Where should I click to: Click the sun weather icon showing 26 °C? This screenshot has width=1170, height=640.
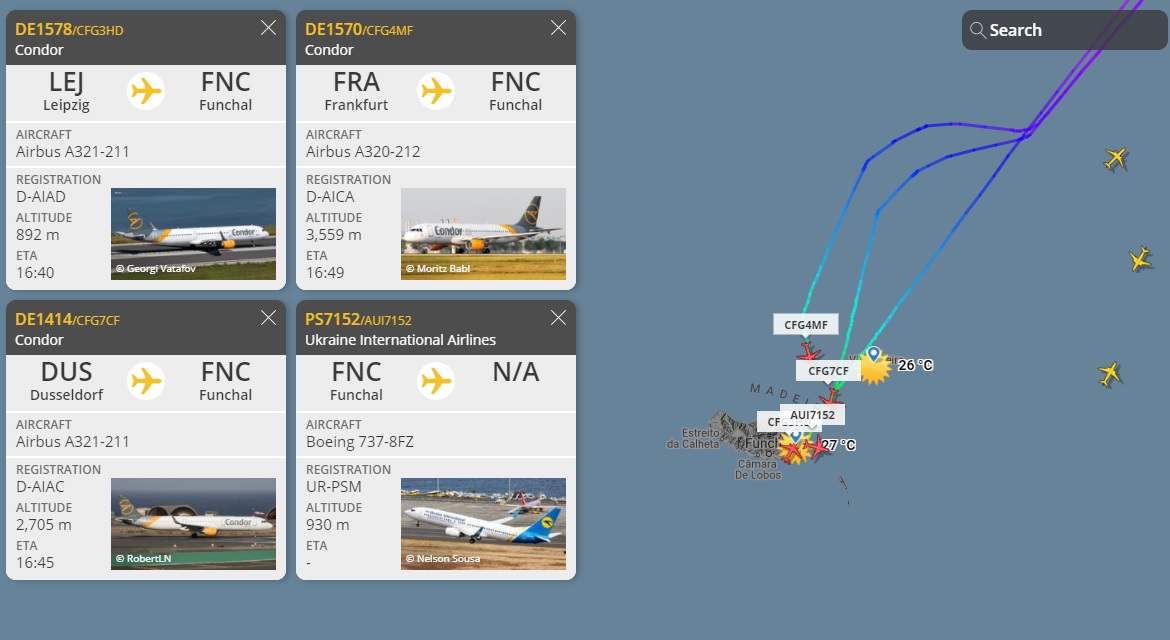pos(875,368)
